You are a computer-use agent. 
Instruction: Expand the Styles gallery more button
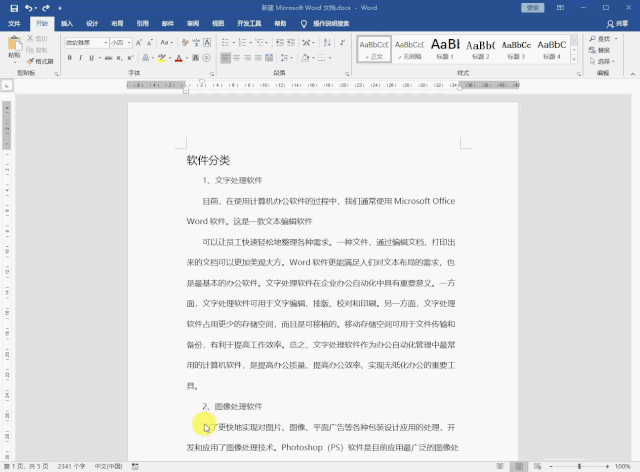(x=574, y=59)
